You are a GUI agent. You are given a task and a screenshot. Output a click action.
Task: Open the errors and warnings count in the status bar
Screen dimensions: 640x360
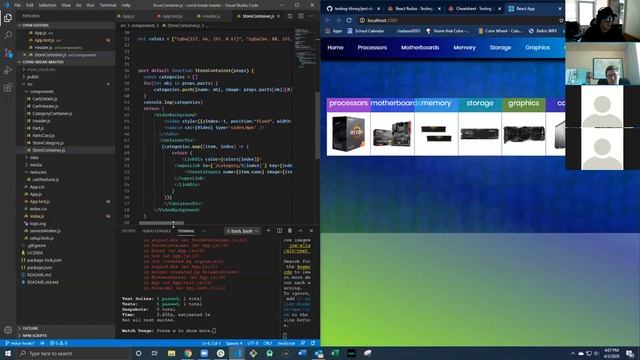coord(58,343)
